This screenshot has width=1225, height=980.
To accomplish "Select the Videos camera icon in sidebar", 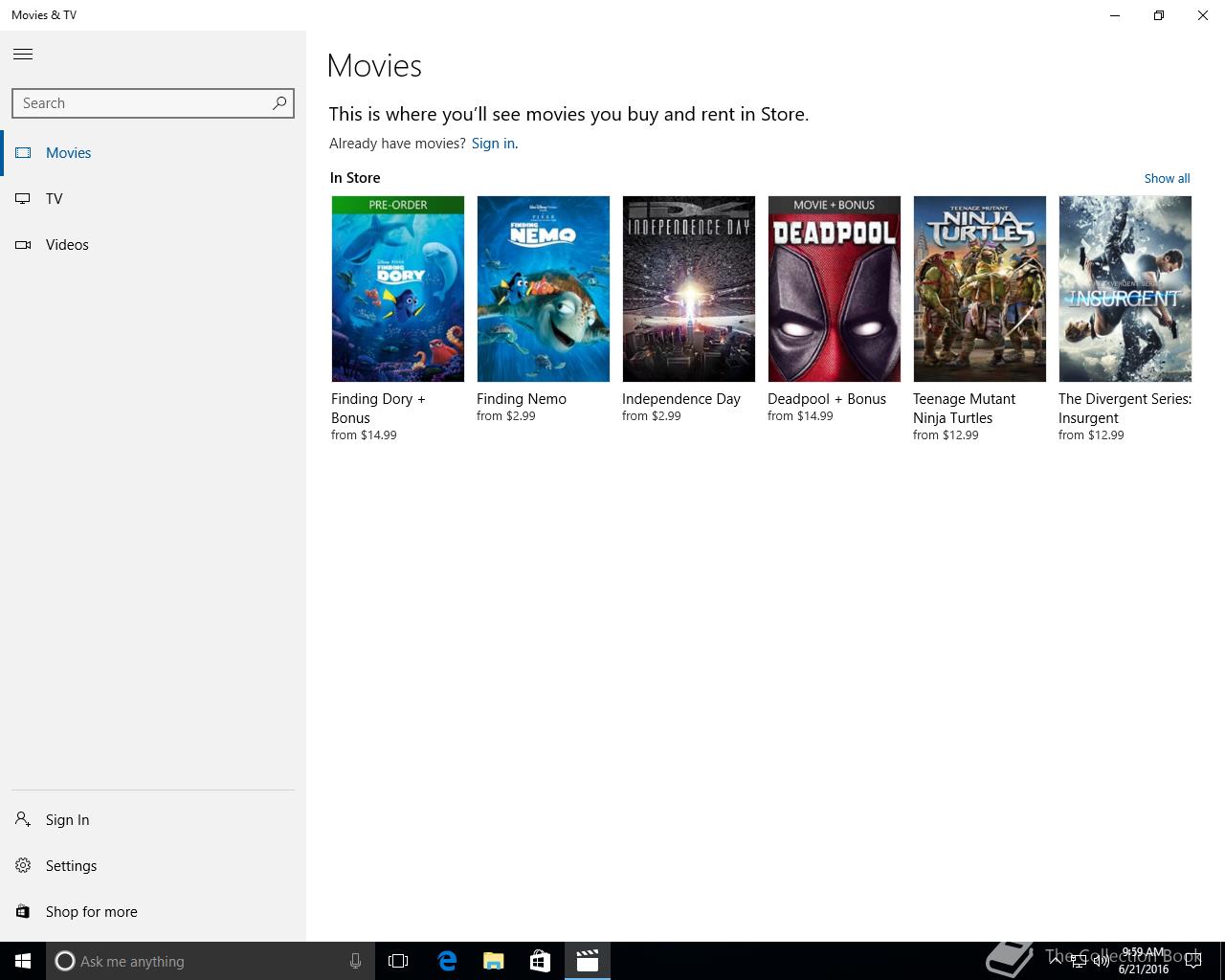I will pyautogui.click(x=23, y=244).
